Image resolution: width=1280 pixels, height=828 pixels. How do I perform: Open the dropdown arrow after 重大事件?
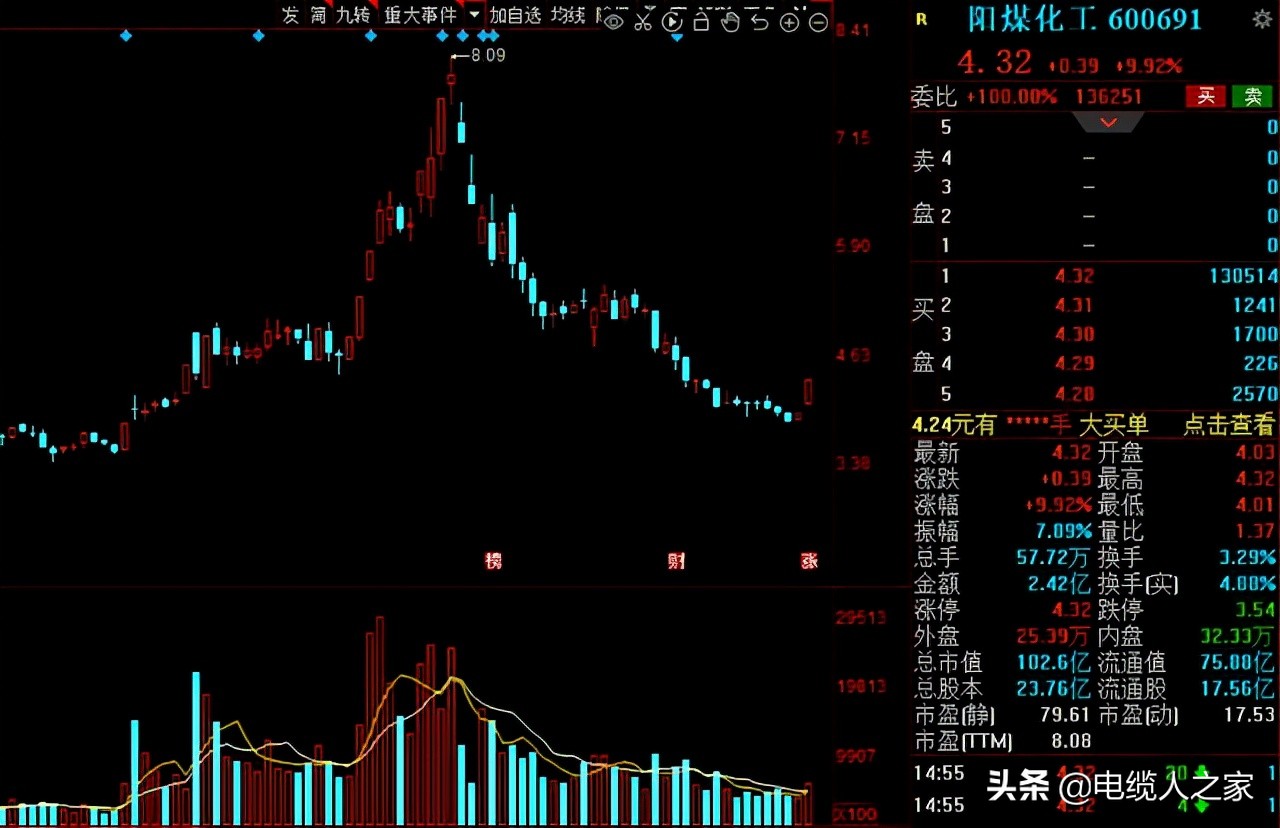pyautogui.click(x=473, y=15)
